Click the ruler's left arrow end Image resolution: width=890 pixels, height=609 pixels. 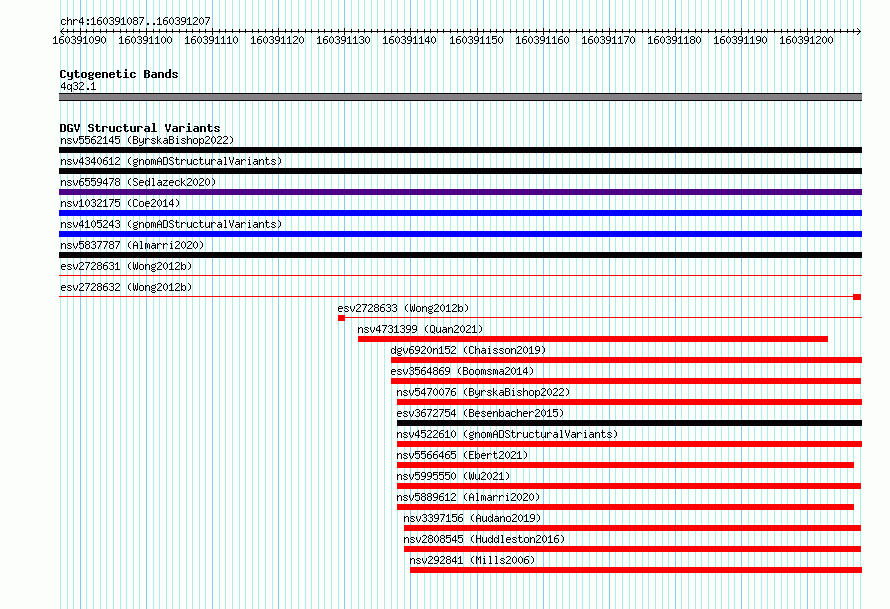point(62,31)
